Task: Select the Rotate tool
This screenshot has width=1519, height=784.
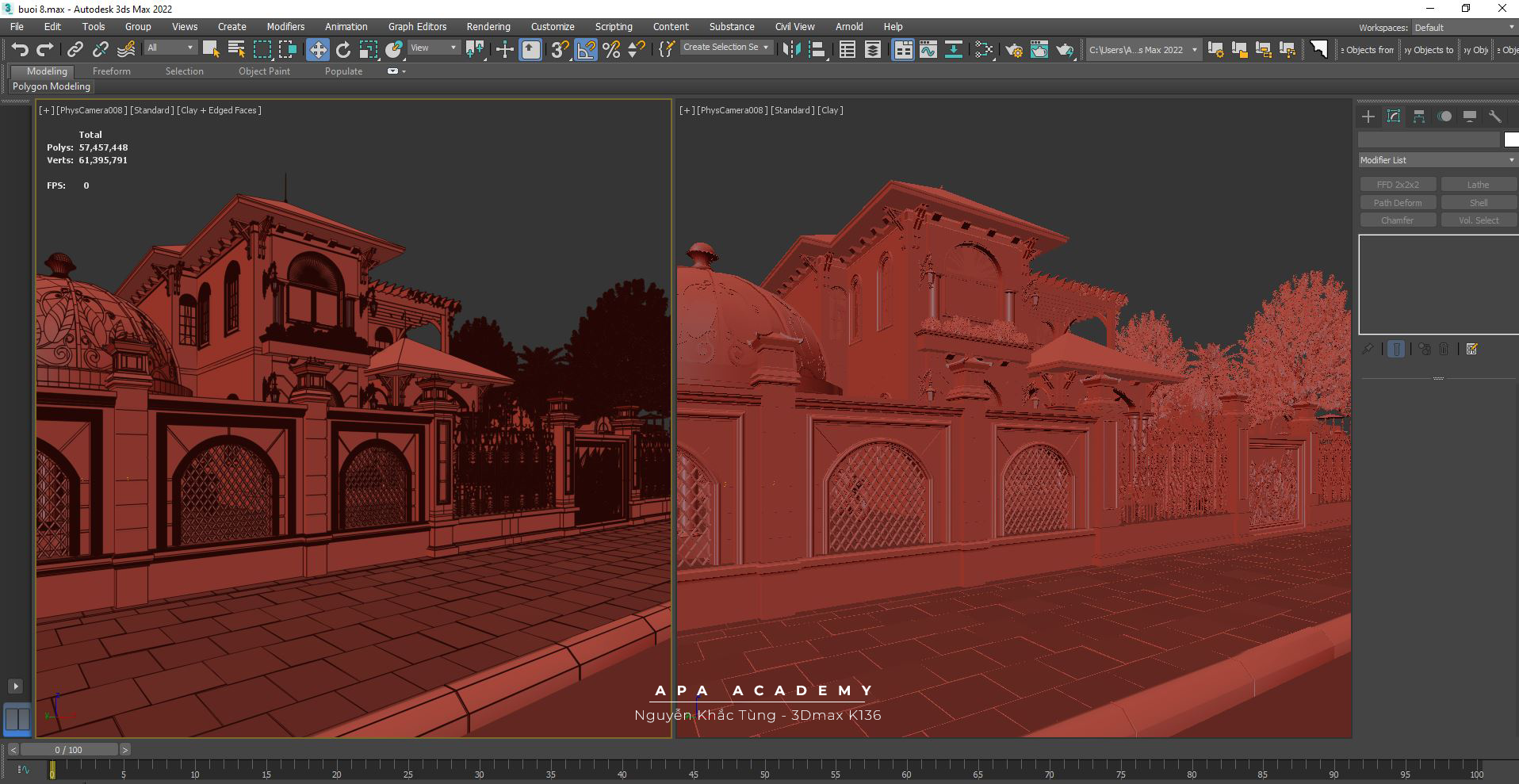Action: pos(343,50)
